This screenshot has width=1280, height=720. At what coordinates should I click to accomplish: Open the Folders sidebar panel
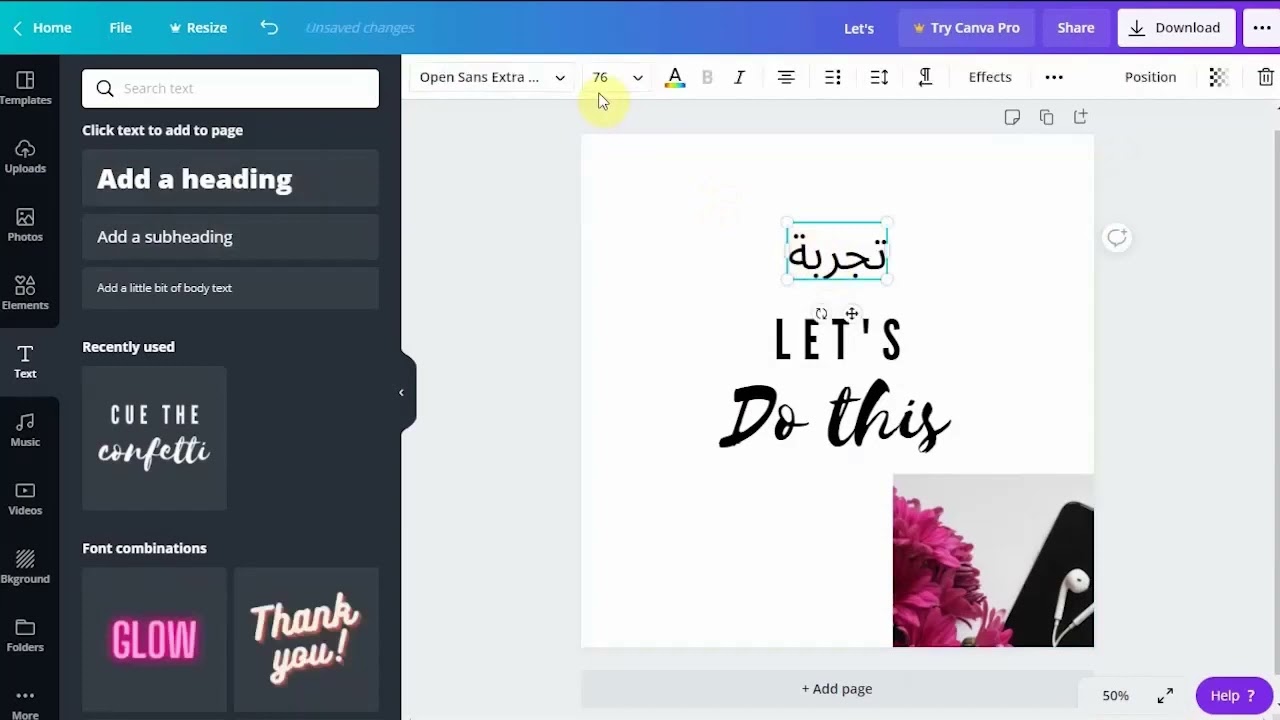pyautogui.click(x=26, y=636)
